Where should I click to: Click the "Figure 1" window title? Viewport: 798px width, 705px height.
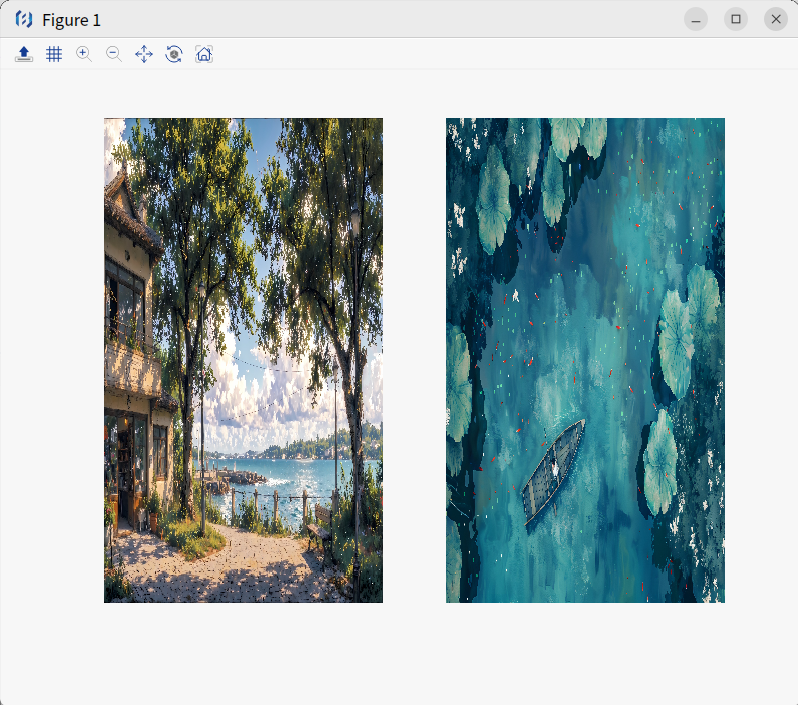[x=71, y=20]
